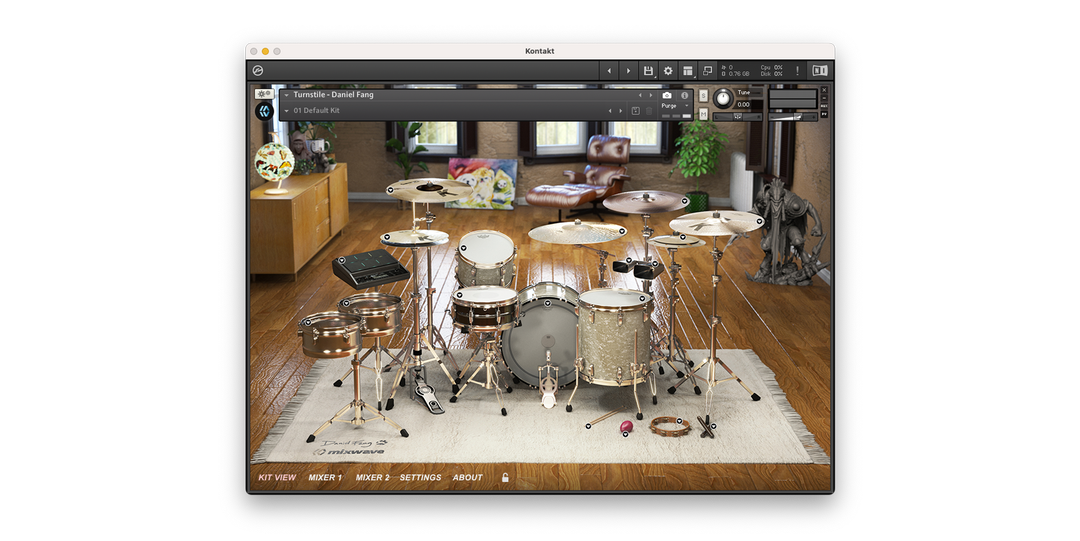Click the About tab
Viewport: 1080px width, 541px height.
point(467,478)
